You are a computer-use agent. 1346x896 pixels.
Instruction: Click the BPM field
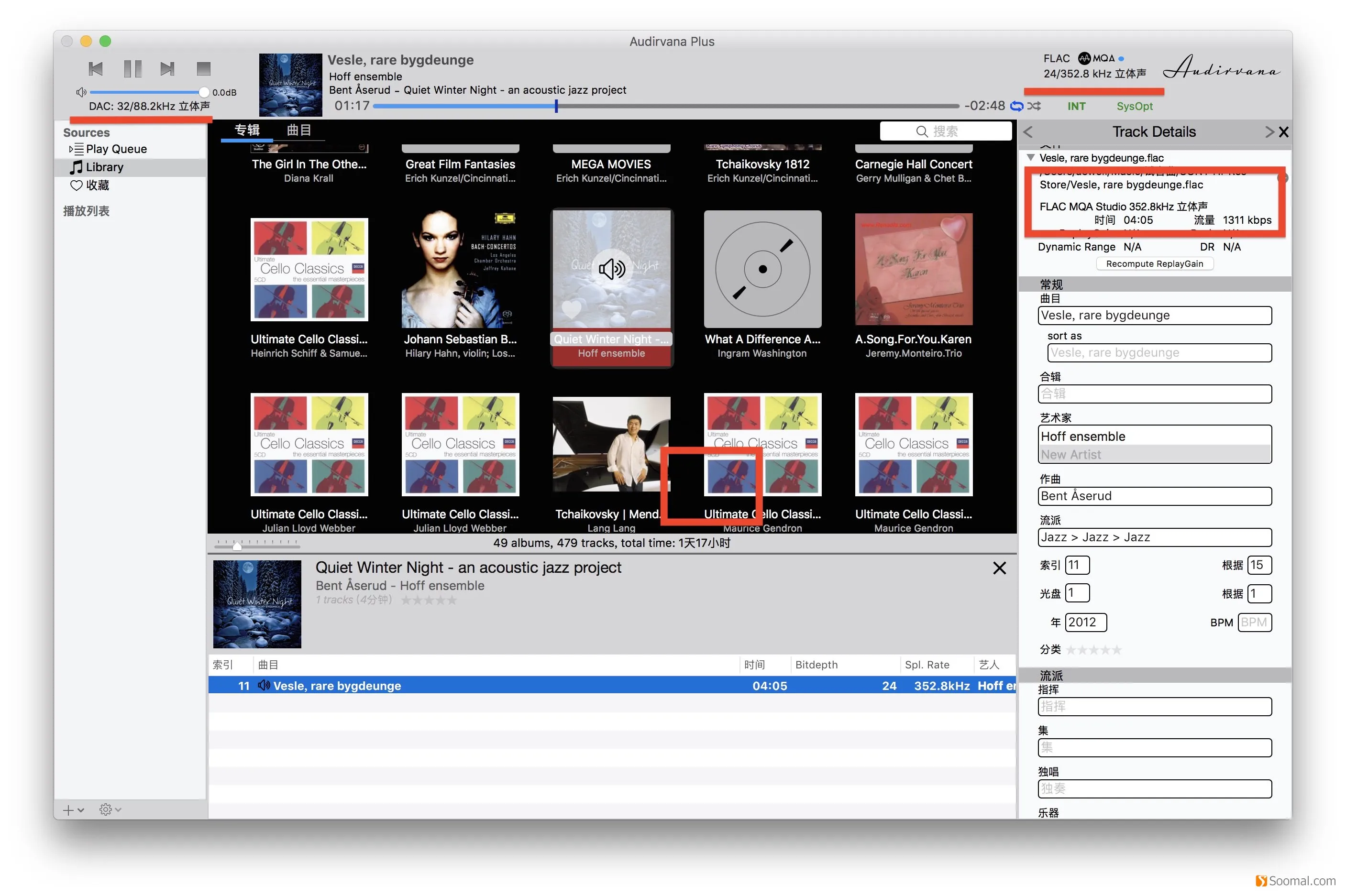click(1255, 622)
